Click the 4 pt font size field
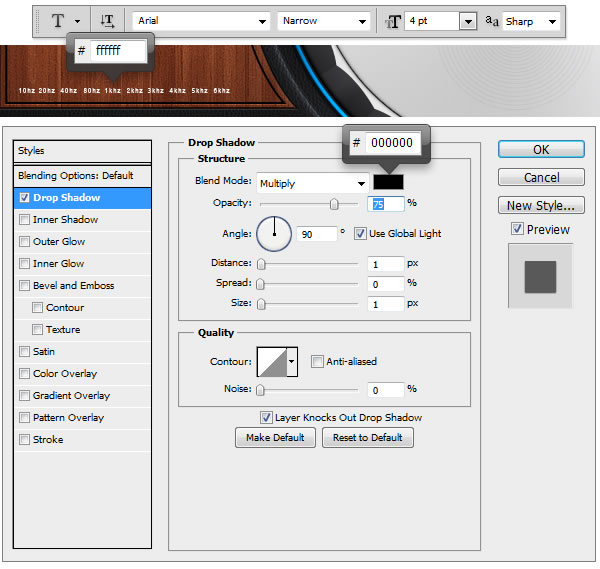This screenshot has width=600, height=569. click(x=432, y=21)
